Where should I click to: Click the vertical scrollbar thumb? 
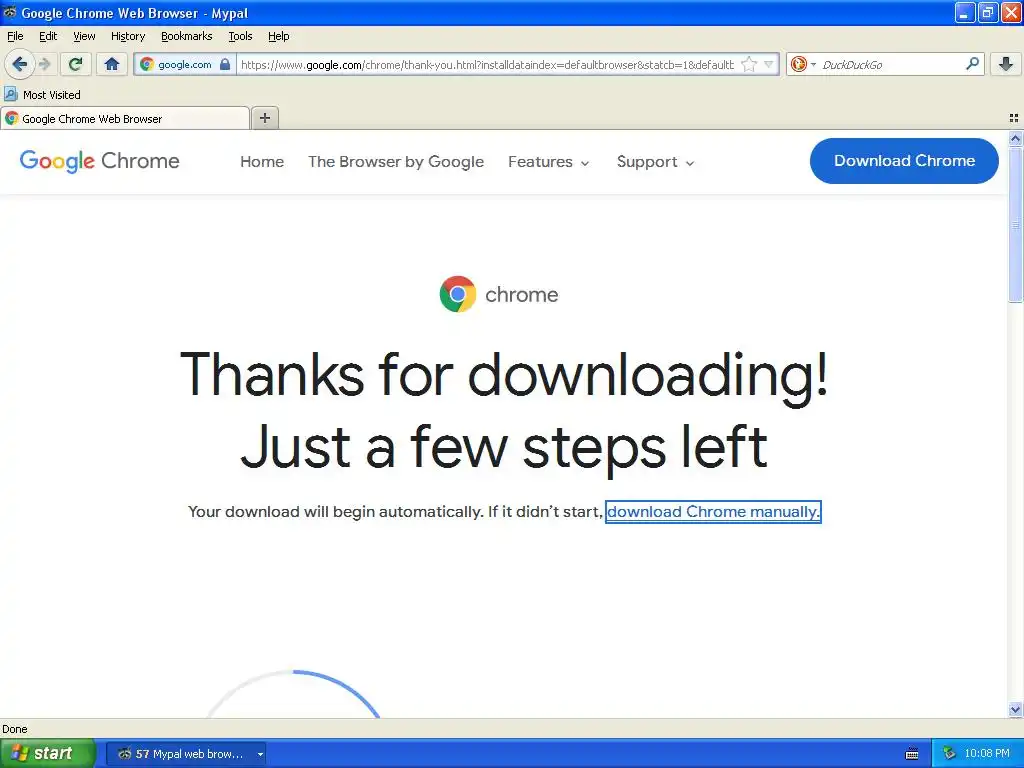click(1015, 224)
